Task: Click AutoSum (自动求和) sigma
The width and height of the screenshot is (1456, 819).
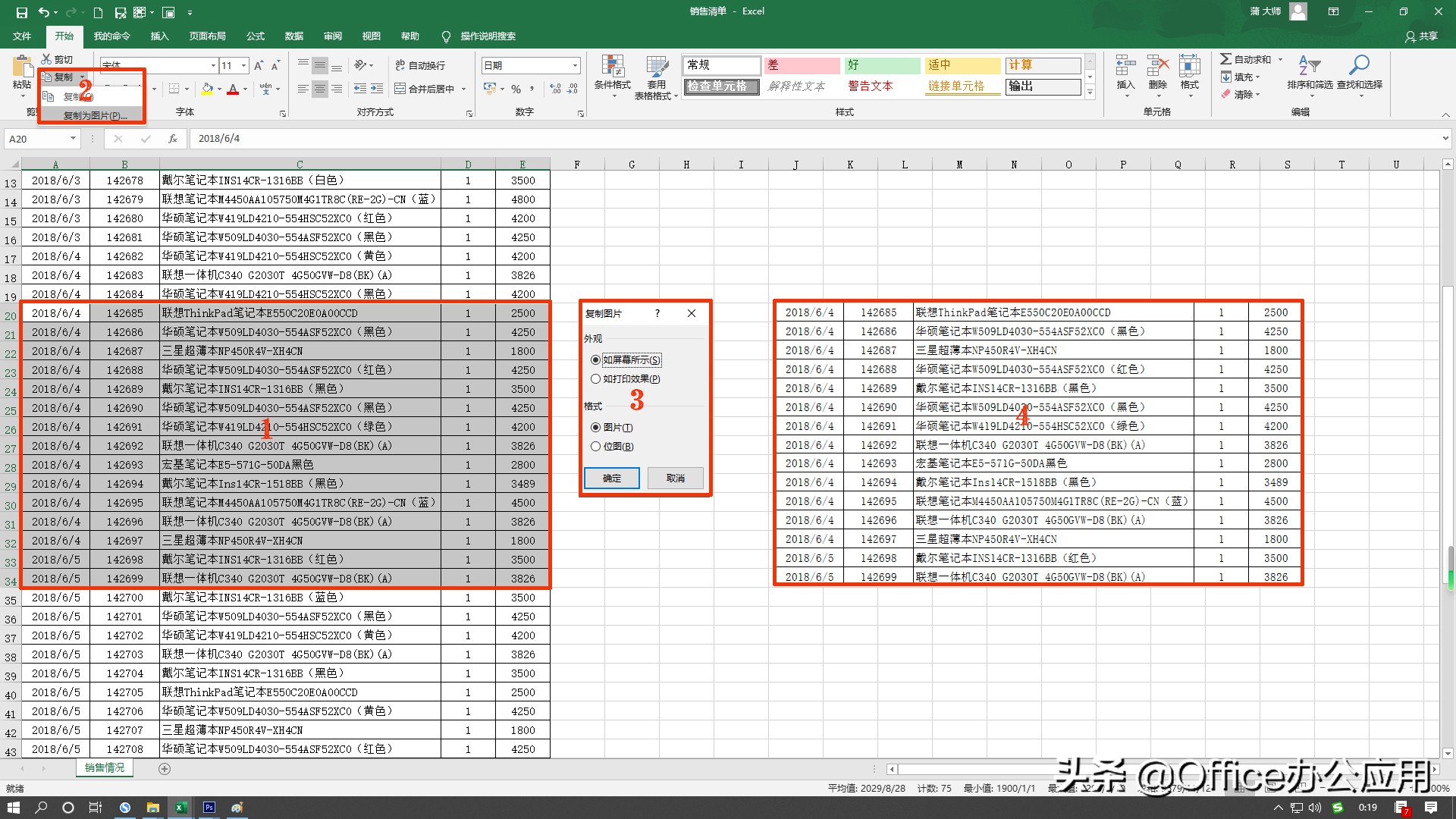Action: tap(1245, 59)
